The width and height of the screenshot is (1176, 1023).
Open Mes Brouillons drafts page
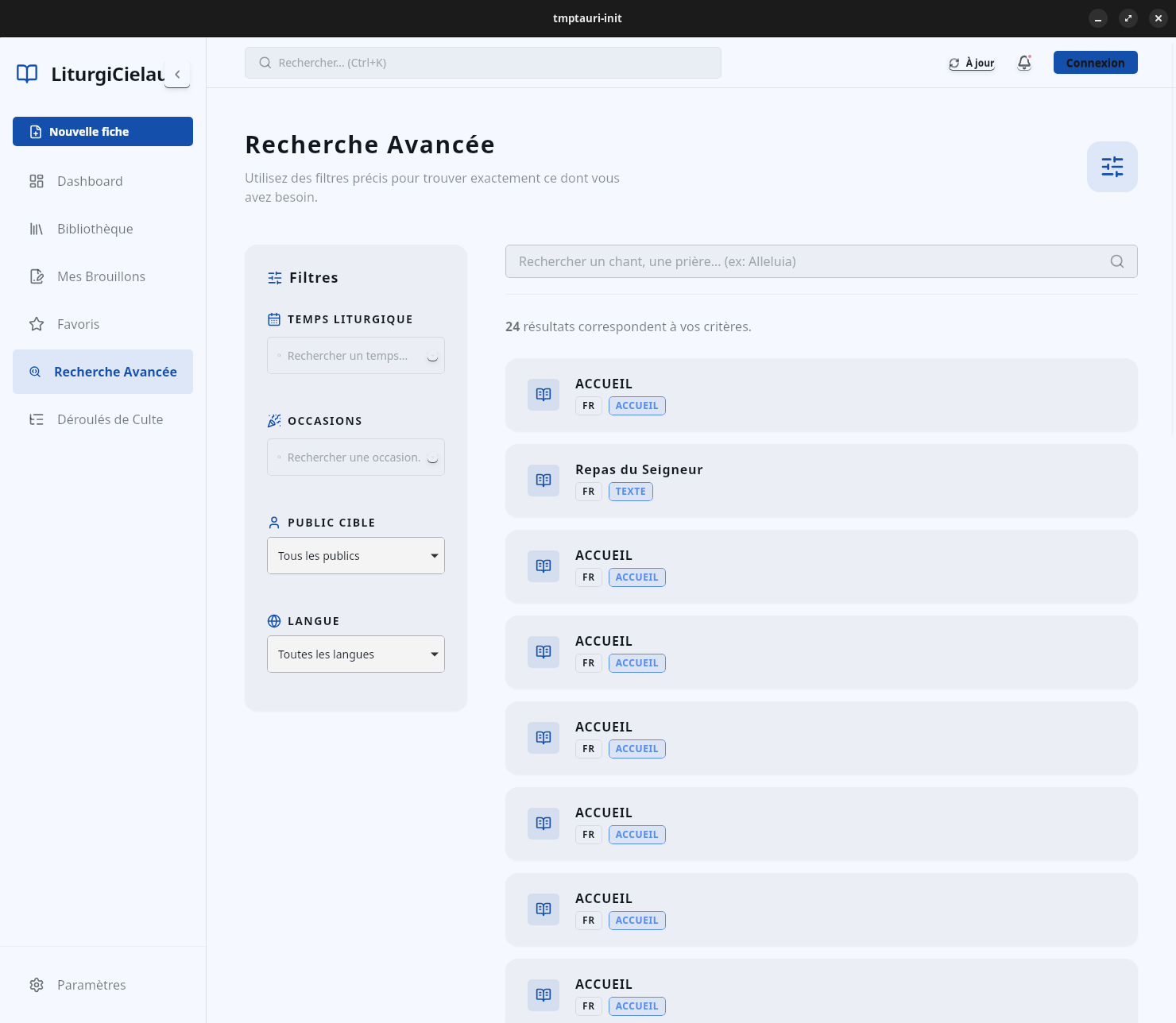(101, 276)
